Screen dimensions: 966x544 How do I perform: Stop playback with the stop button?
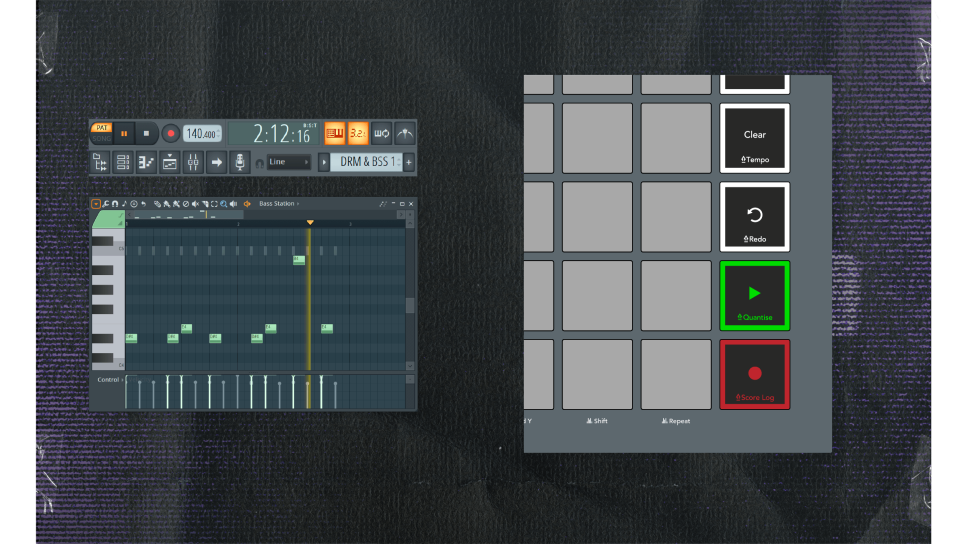[x=146, y=133]
